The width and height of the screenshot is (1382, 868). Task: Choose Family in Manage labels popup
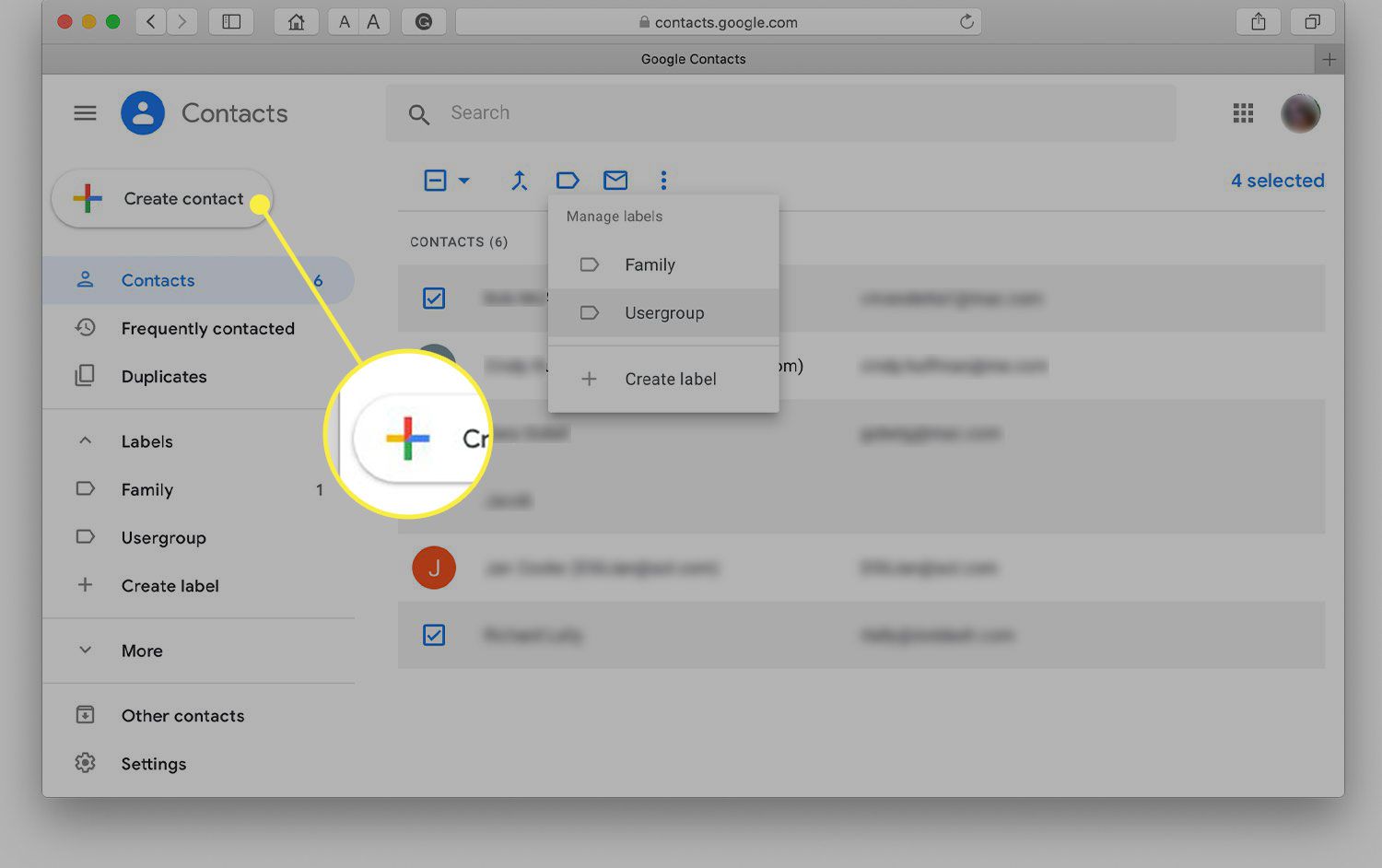point(663,264)
